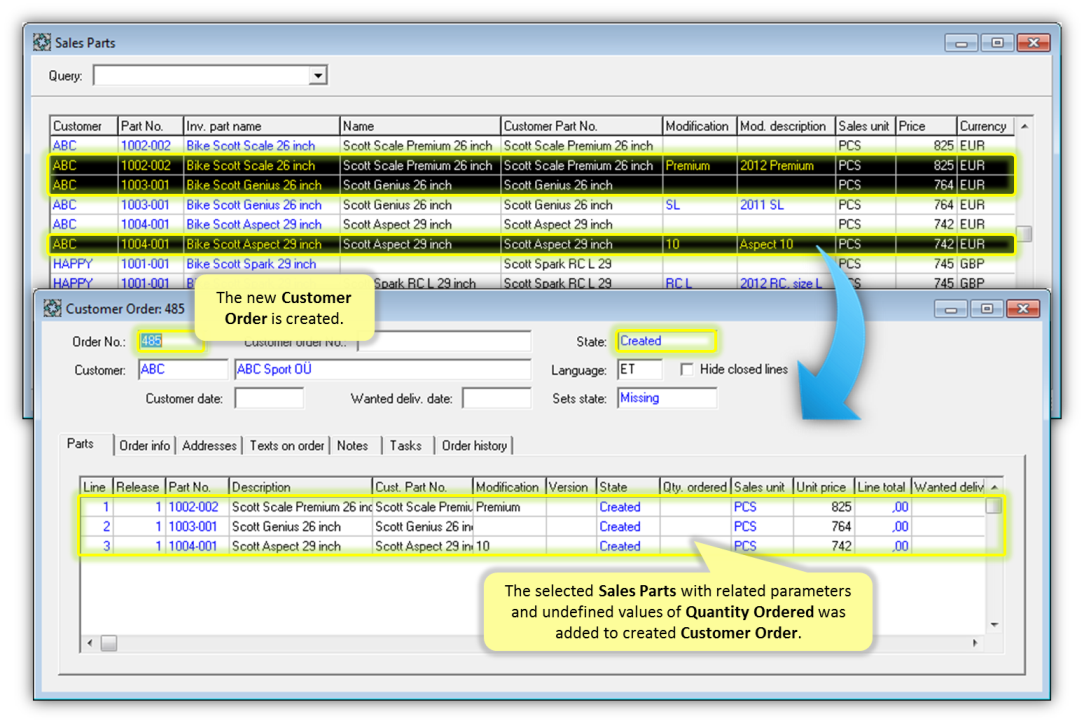Focus the Customer date field

coord(269,398)
